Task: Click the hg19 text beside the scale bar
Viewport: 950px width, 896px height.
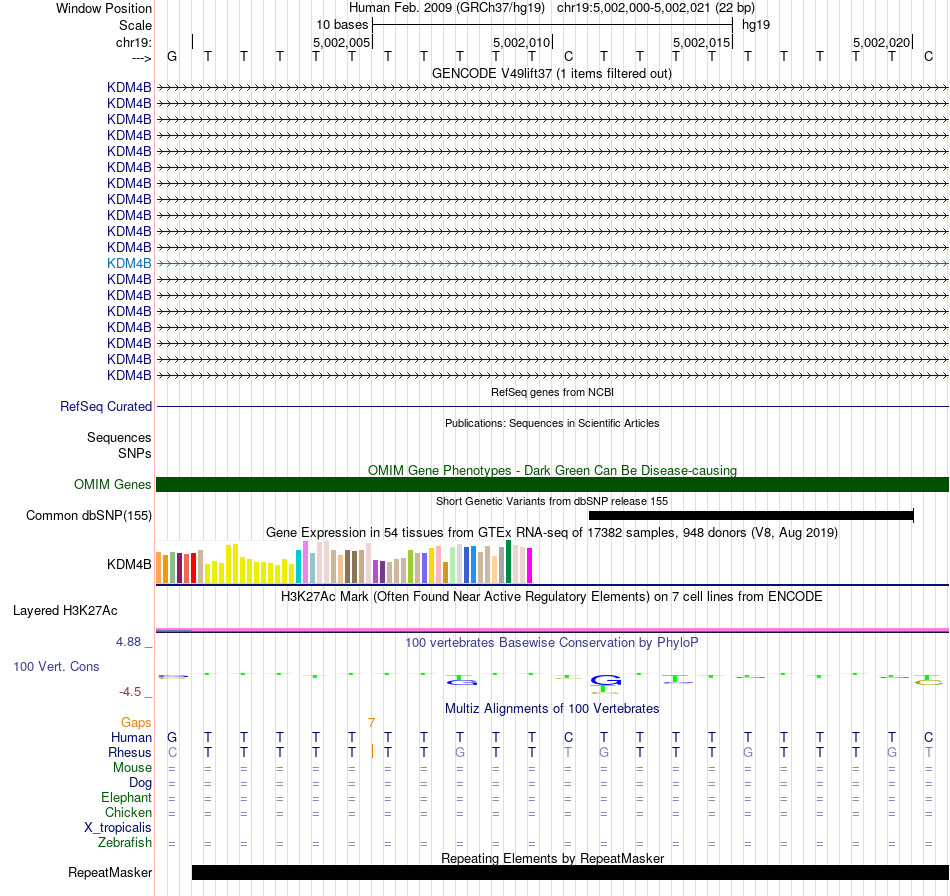Action: point(756,25)
